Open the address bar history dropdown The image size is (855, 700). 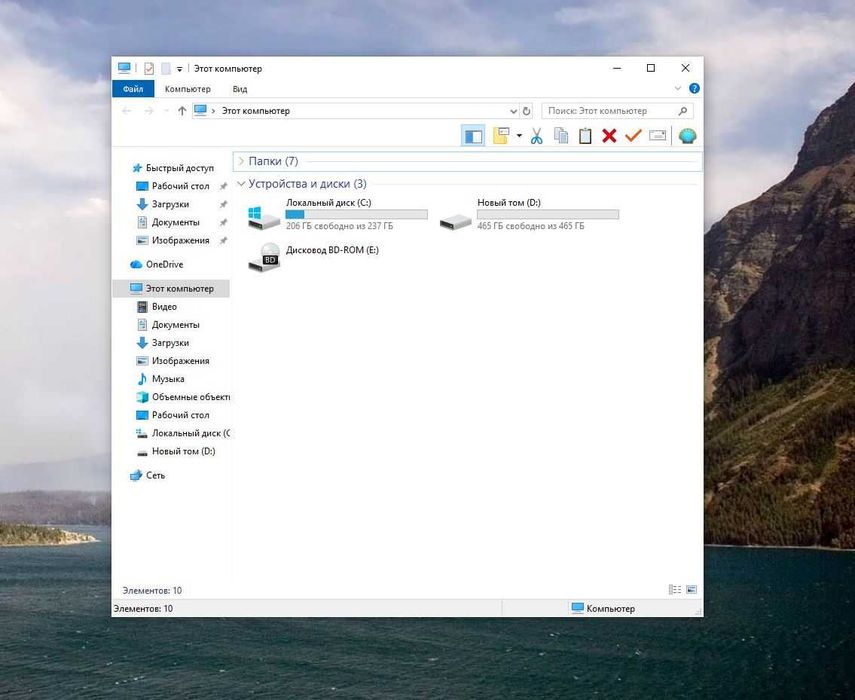[513, 111]
